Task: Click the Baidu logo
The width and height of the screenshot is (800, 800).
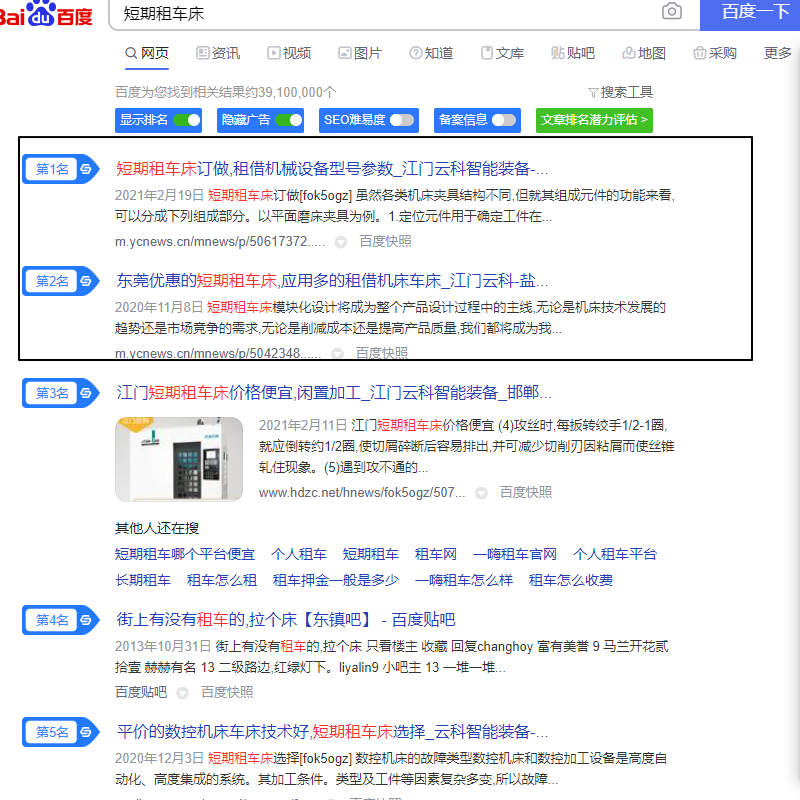Action: 46,14
